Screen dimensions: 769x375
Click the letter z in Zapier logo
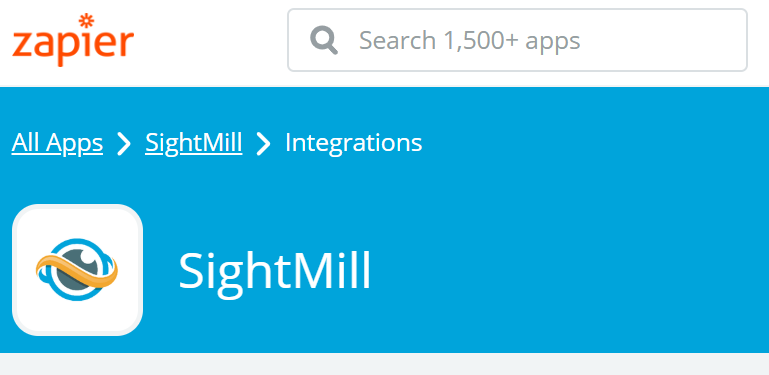(22, 44)
